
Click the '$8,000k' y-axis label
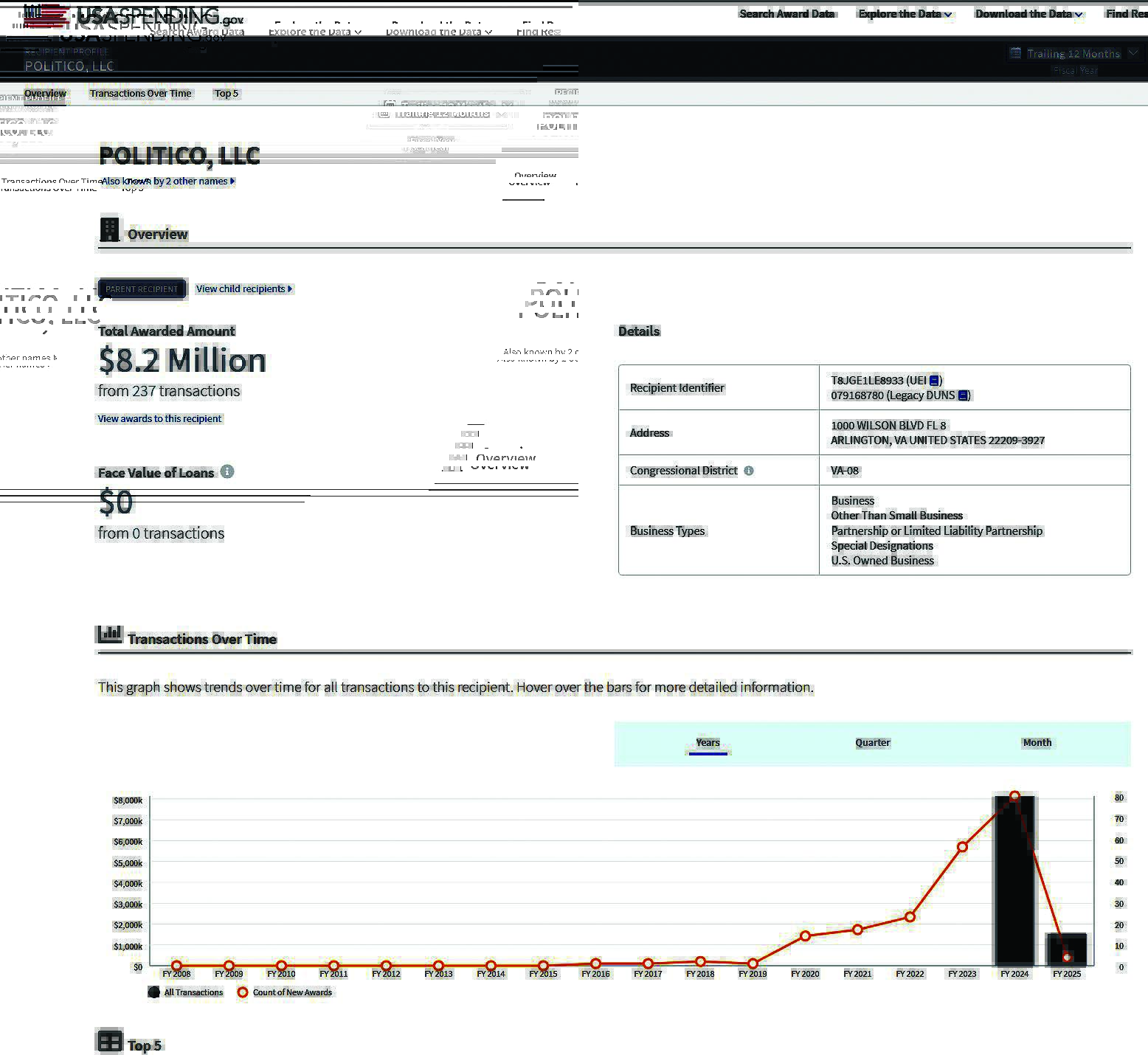(x=128, y=800)
